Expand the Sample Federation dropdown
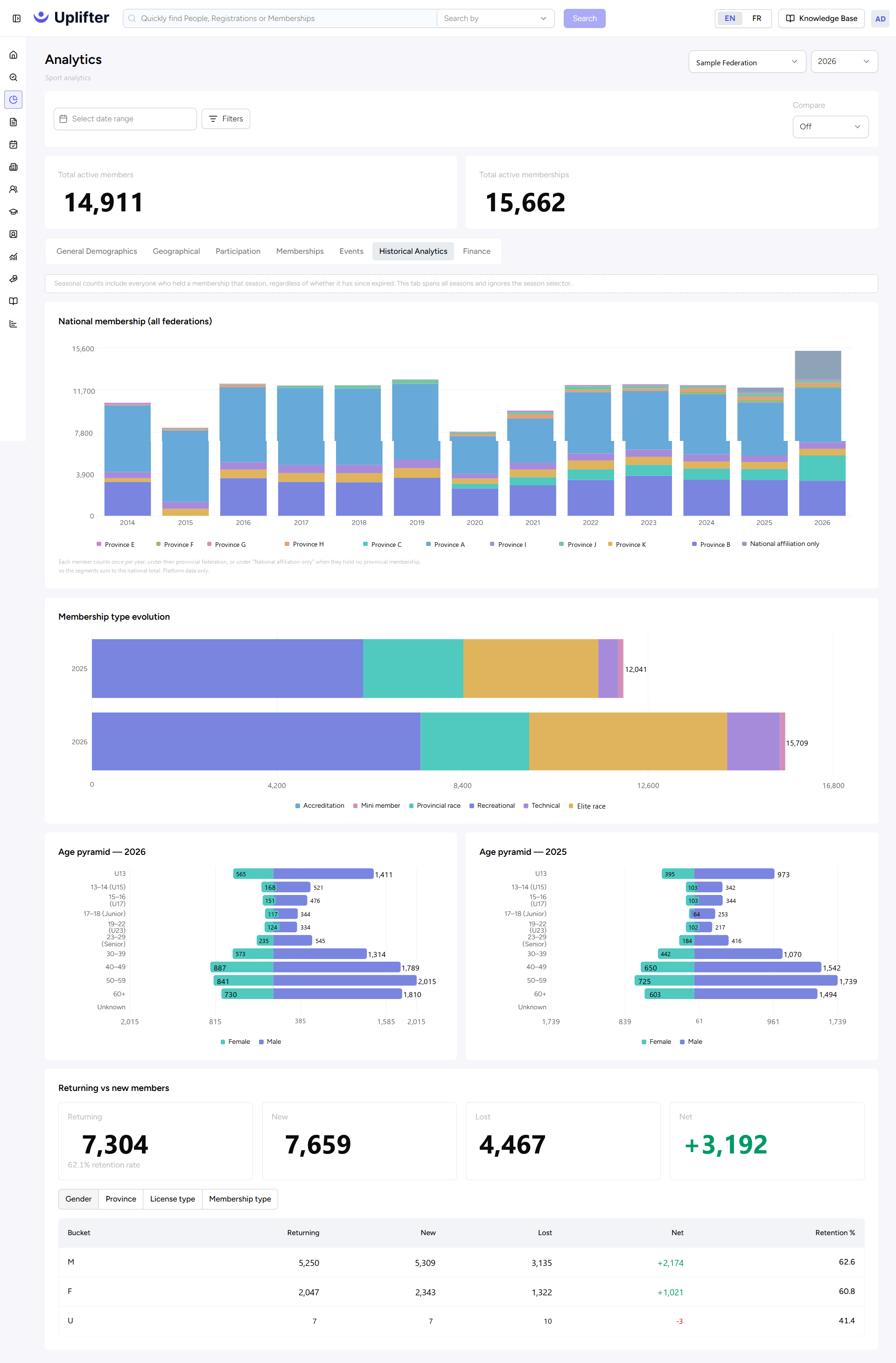Screen dimensions: 896x1363 coord(747,62)
